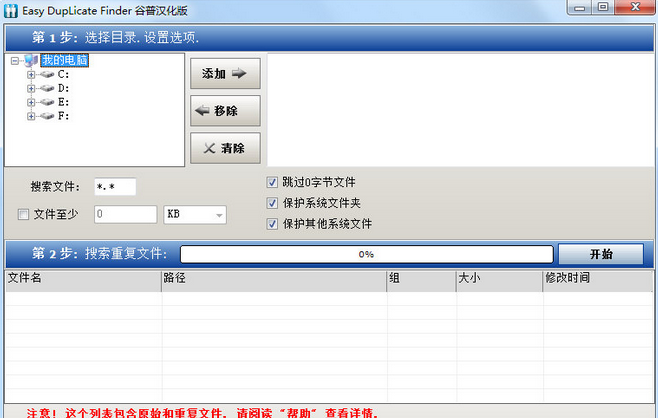Click inside the selected folders list box
This screenshot has height=418, width=658.
460,110
